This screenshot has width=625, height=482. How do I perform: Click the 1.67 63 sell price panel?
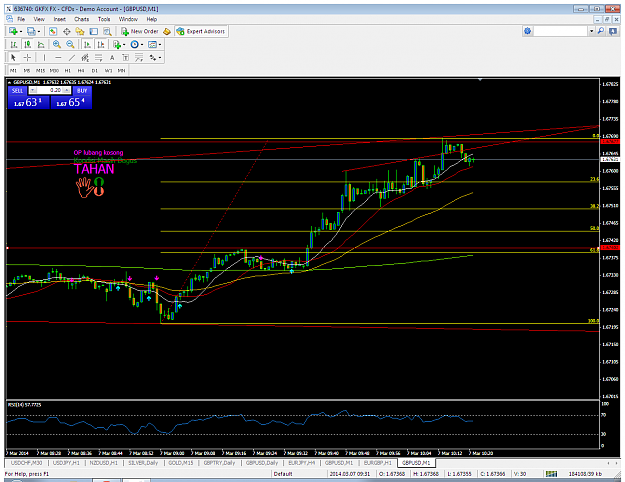coord(29,102)
